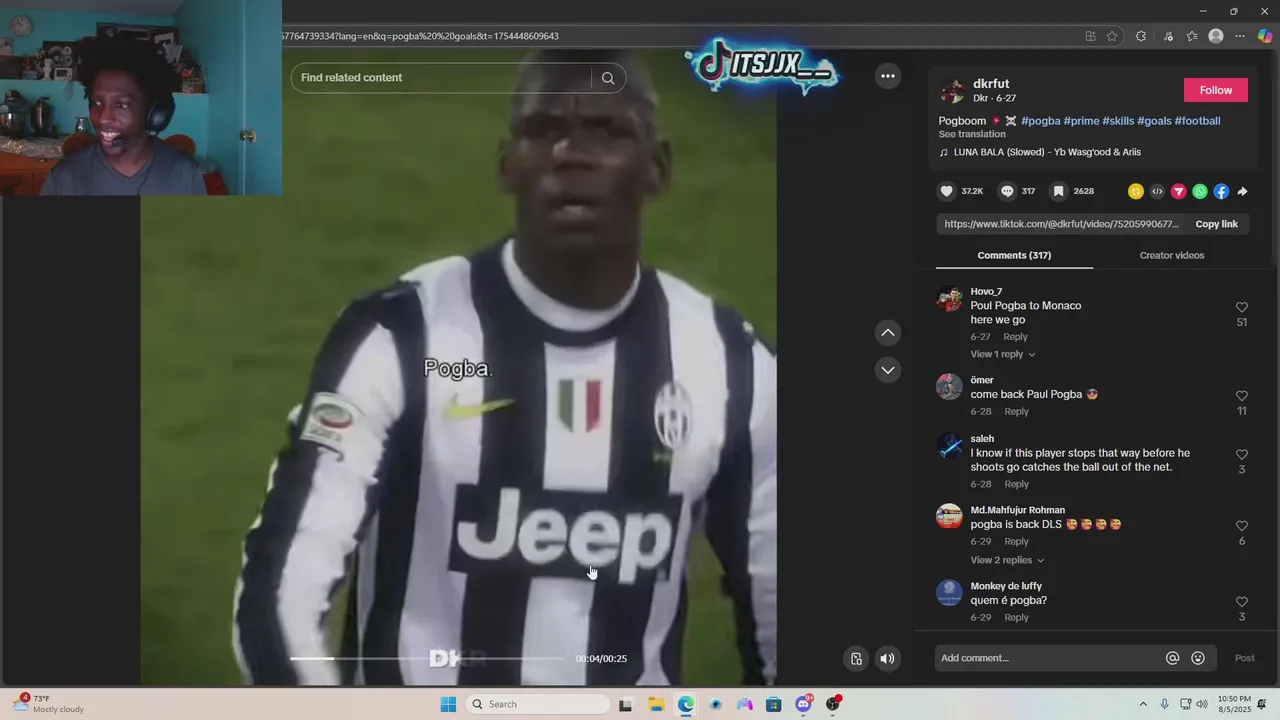The width and height of the screenshot is (1280, 720).
Task: Expand View 1 reply under Hovo_7
Action: 1003,354
